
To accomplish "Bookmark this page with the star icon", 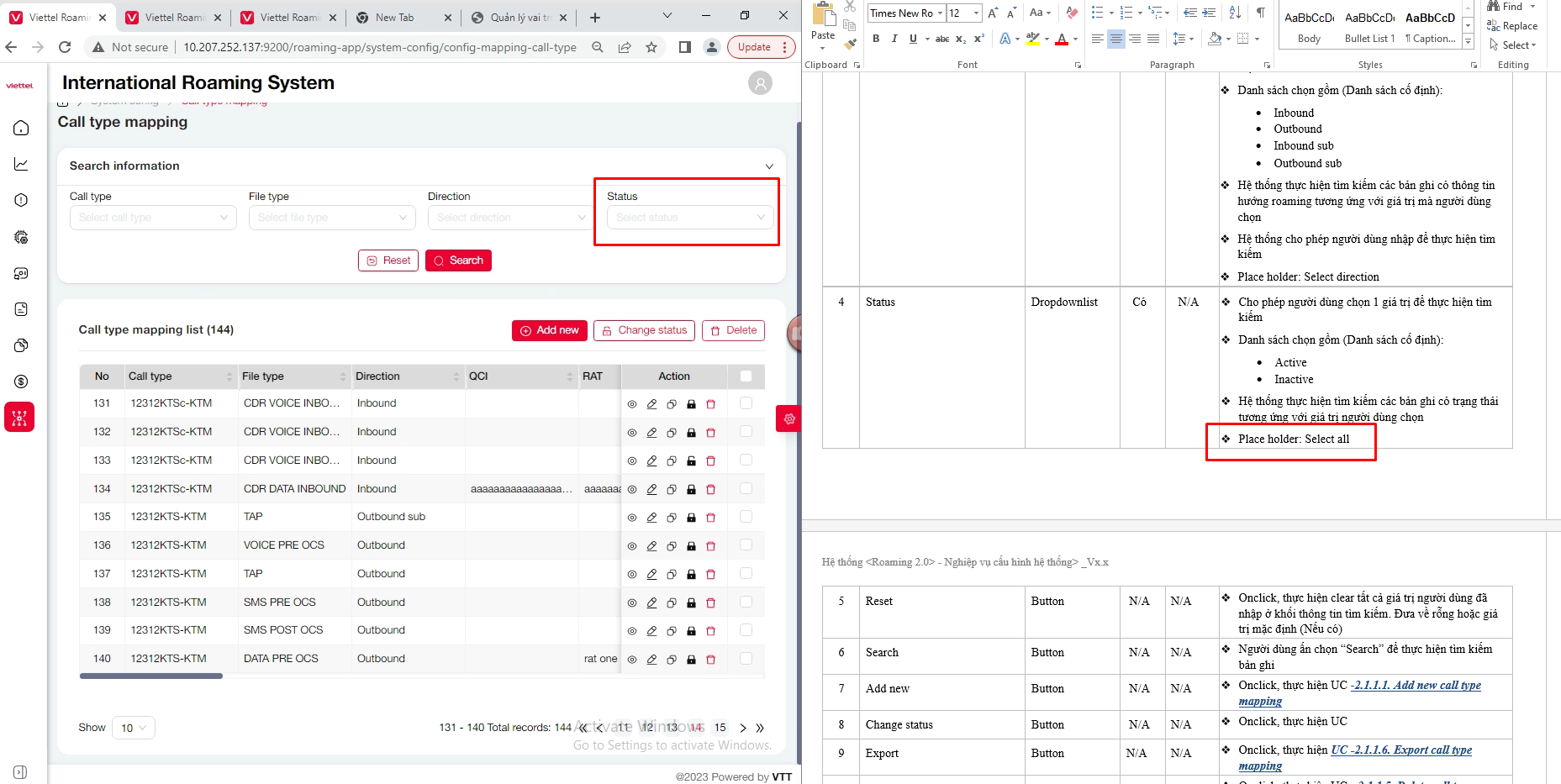I will pyautogui.click(x=651, y=47).
